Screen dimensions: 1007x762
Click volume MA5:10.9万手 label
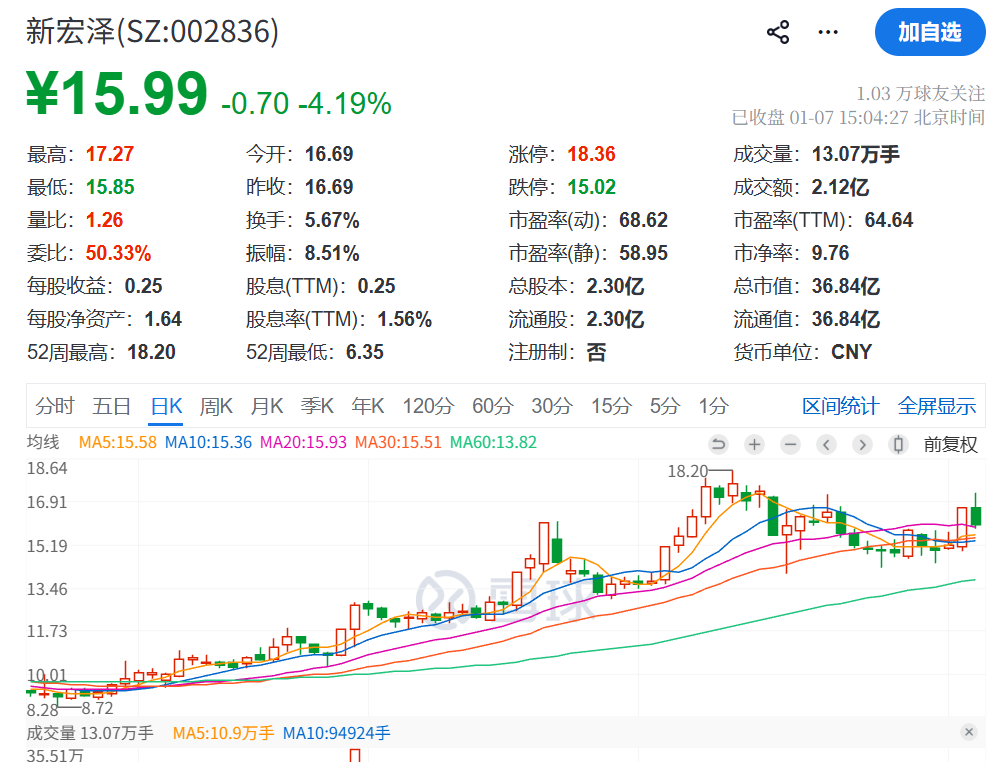tap(223, 732)
